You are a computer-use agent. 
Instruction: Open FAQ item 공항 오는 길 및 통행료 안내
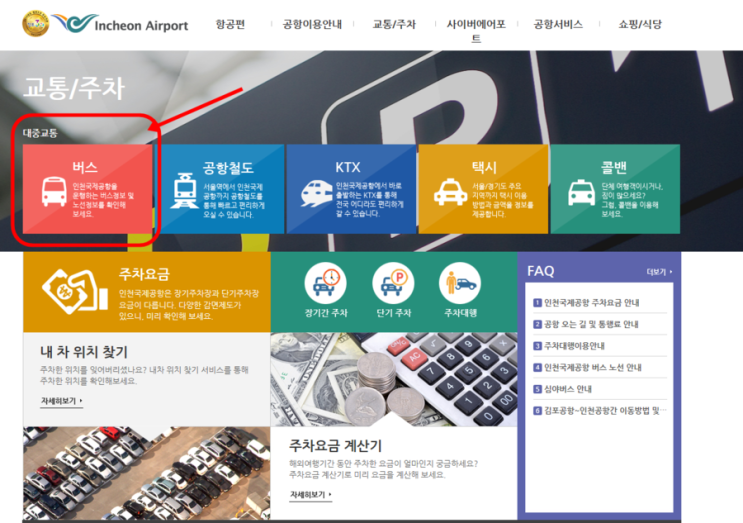click(x=586, y=325)
